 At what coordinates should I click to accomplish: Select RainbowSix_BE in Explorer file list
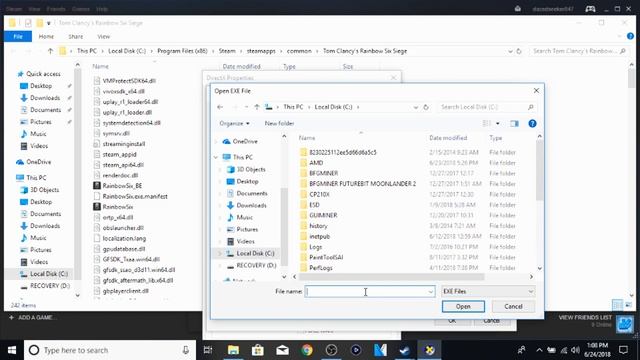pos(122,186)
